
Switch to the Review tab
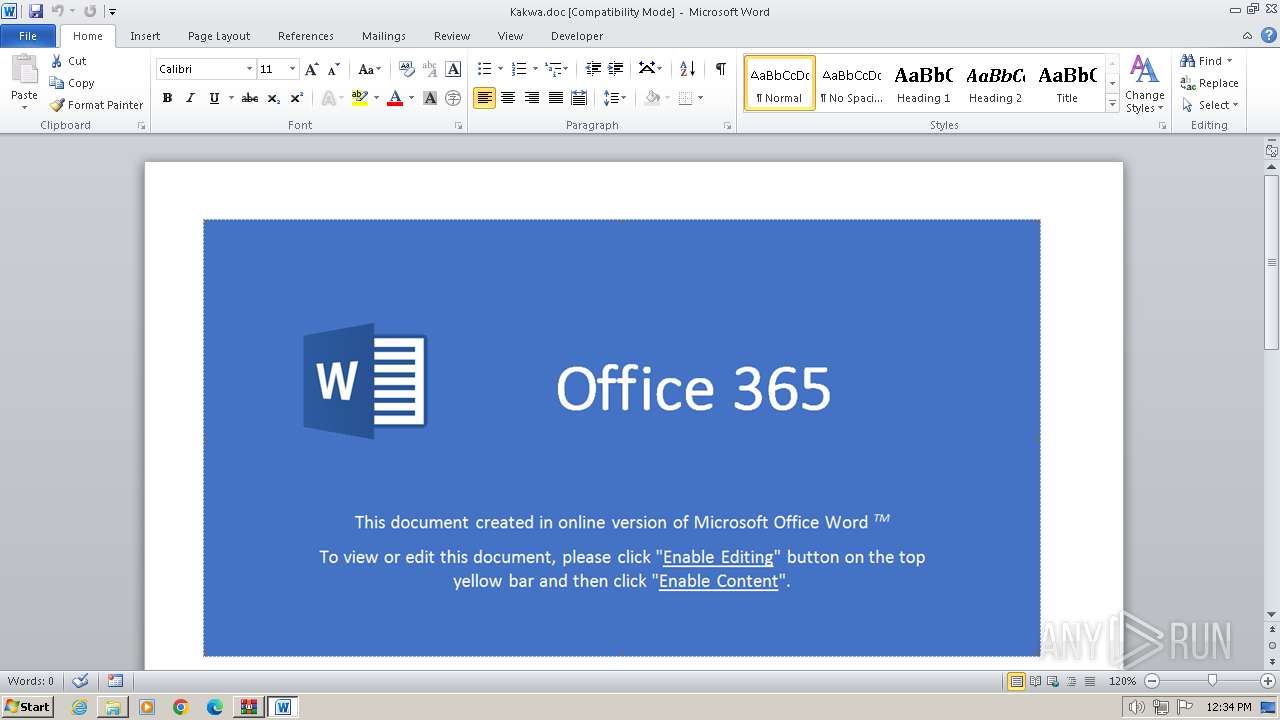tap(452, 36)
